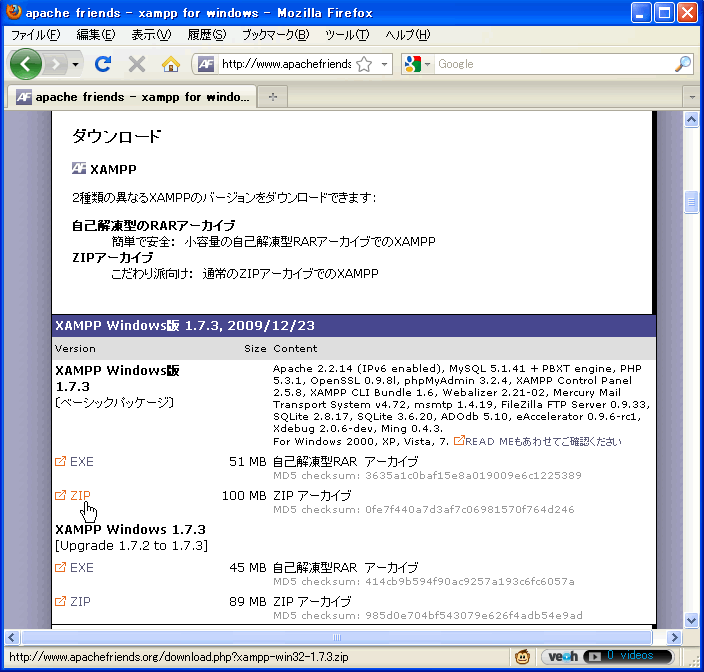Click the status bar URL text
704x672 pixels.
click(x=179, y=657)
